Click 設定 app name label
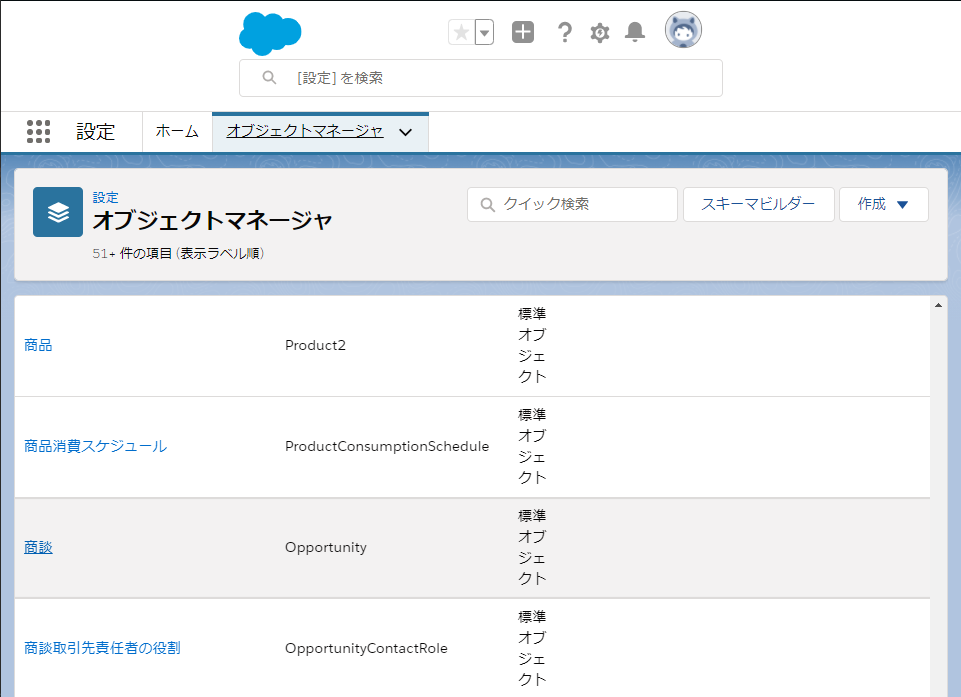Viewport: 961px width, 697px height. (x=96, y=131)
